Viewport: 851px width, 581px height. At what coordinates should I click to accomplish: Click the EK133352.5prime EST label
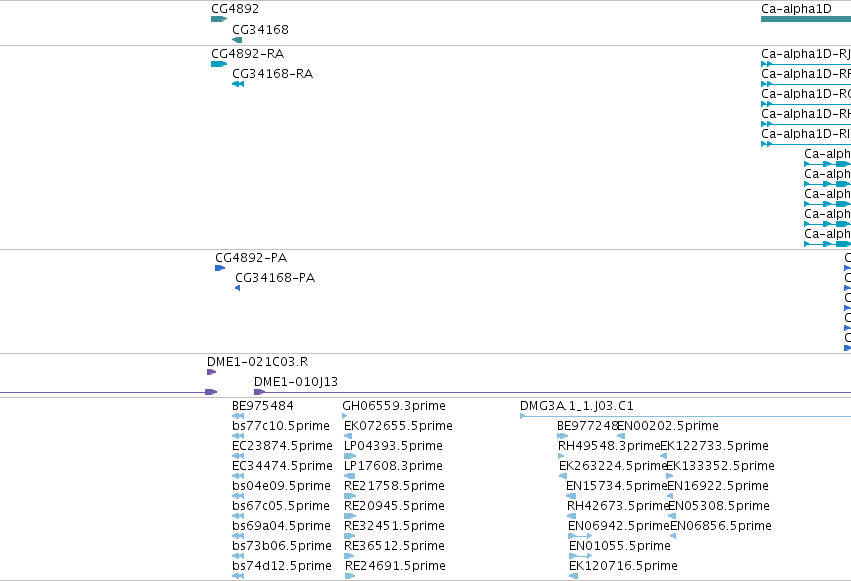point(720,465)
